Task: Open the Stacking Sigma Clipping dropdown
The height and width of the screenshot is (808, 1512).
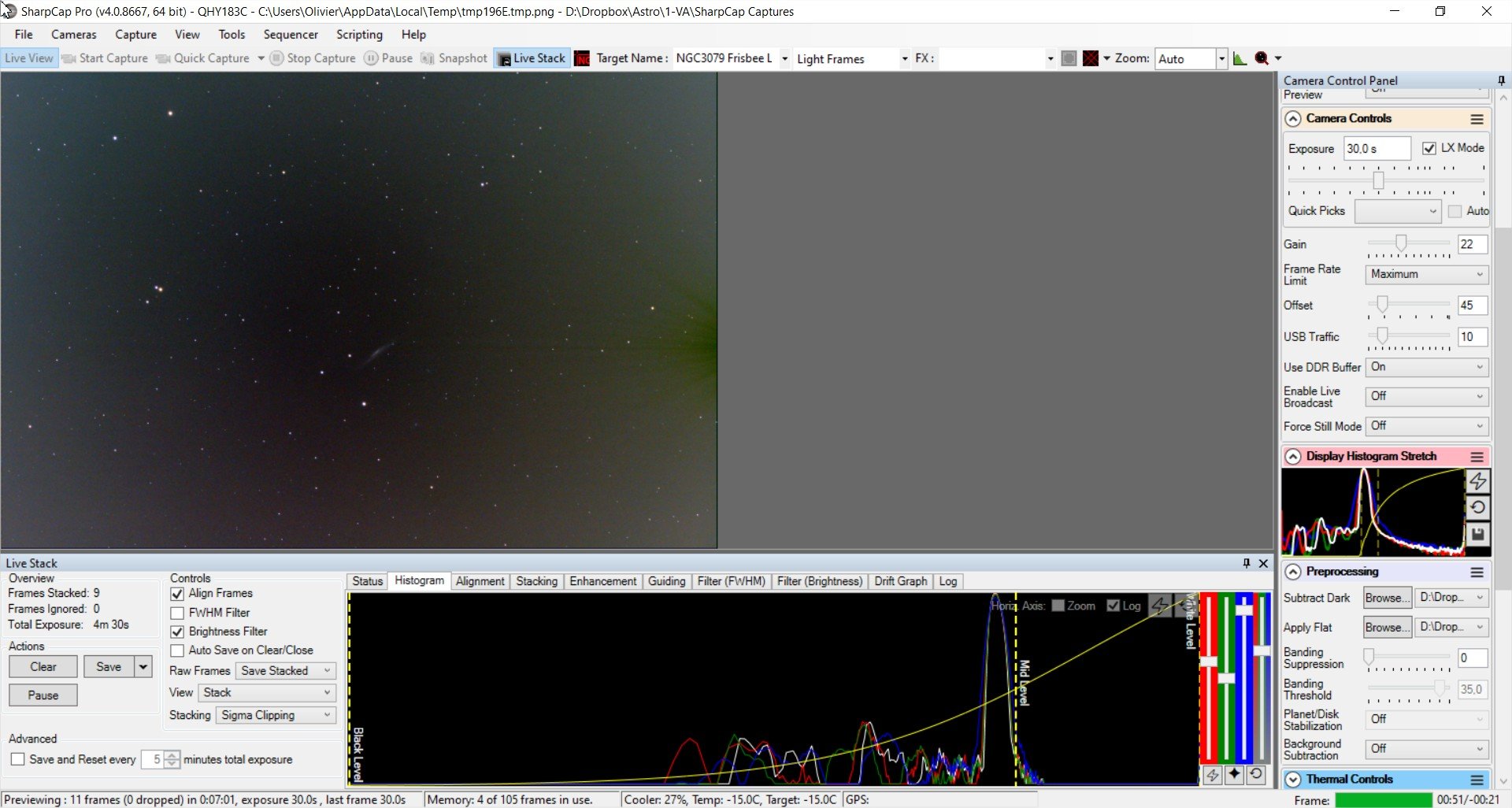Action: pyautogui.click(x=276, y=715)
